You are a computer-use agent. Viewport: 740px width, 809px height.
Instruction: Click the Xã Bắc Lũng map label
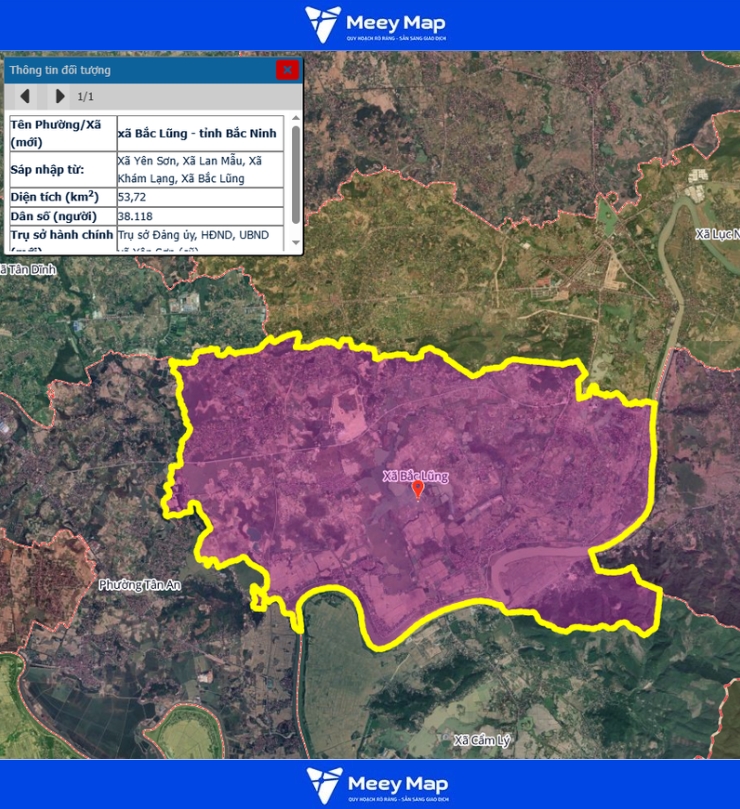pos(416,476)
